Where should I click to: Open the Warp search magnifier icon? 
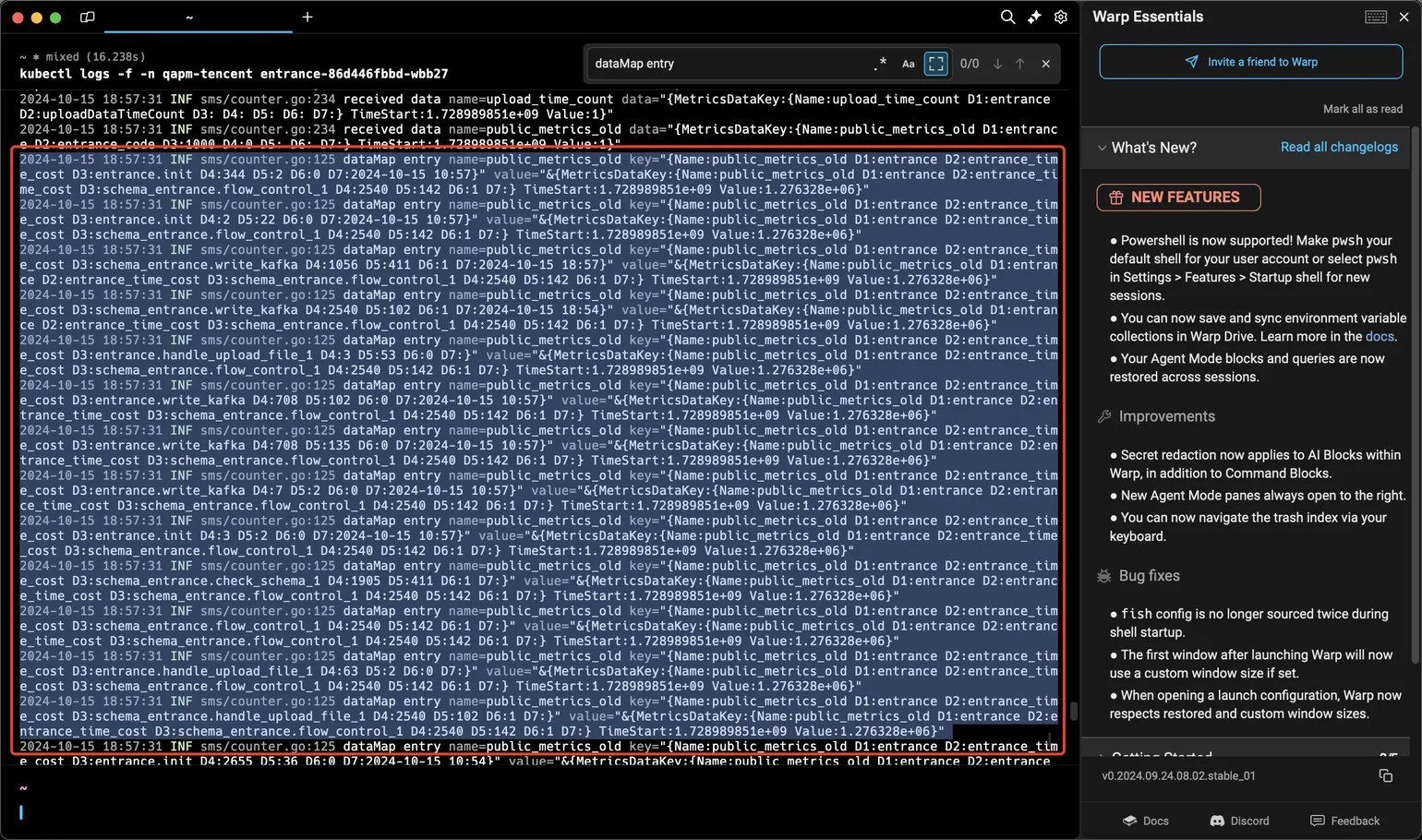(x=1007, y=17)
